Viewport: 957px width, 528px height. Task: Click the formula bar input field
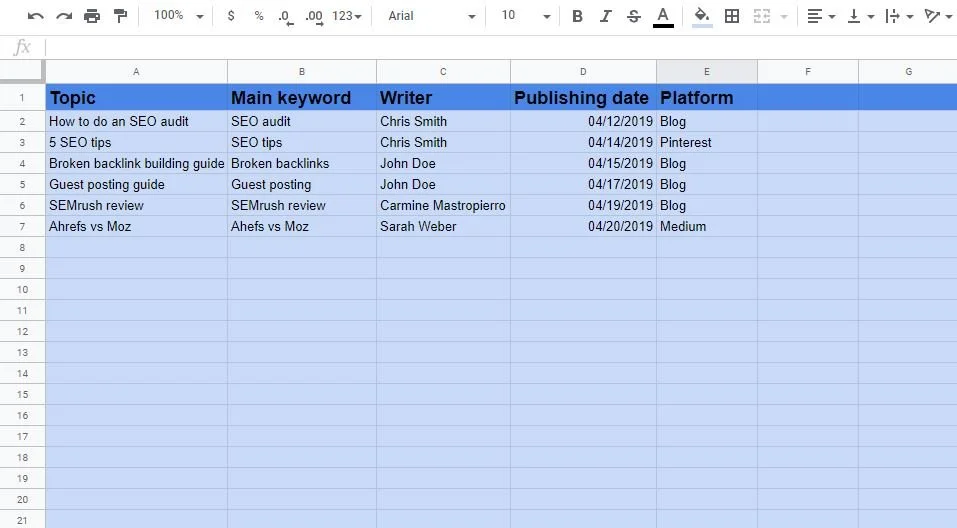click(x=500, y=47)
